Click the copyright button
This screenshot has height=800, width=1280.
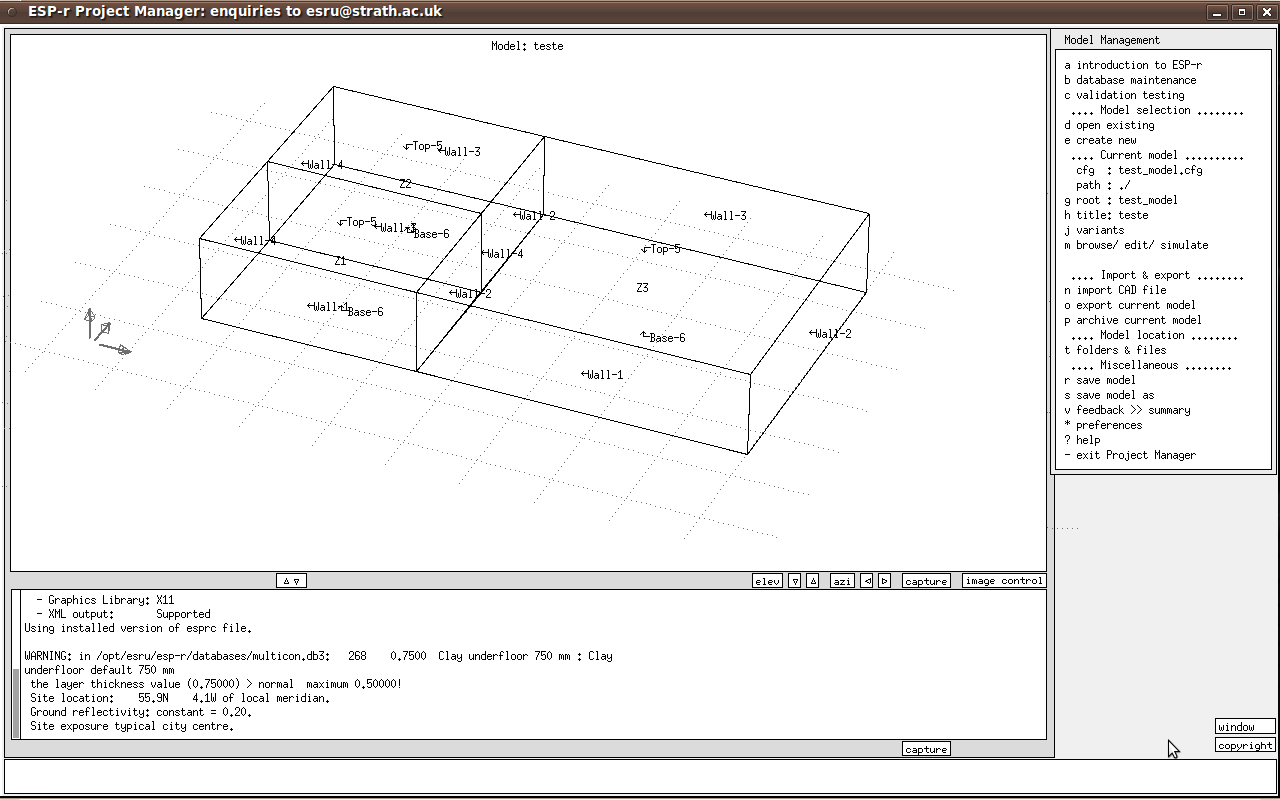pos(1244,745)
